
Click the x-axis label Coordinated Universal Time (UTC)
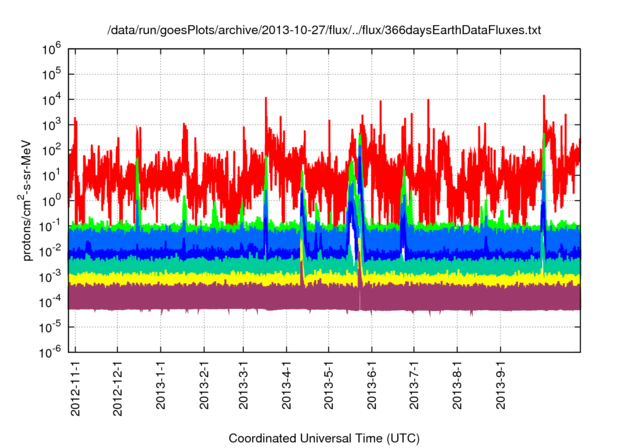(x=324, y=438)
